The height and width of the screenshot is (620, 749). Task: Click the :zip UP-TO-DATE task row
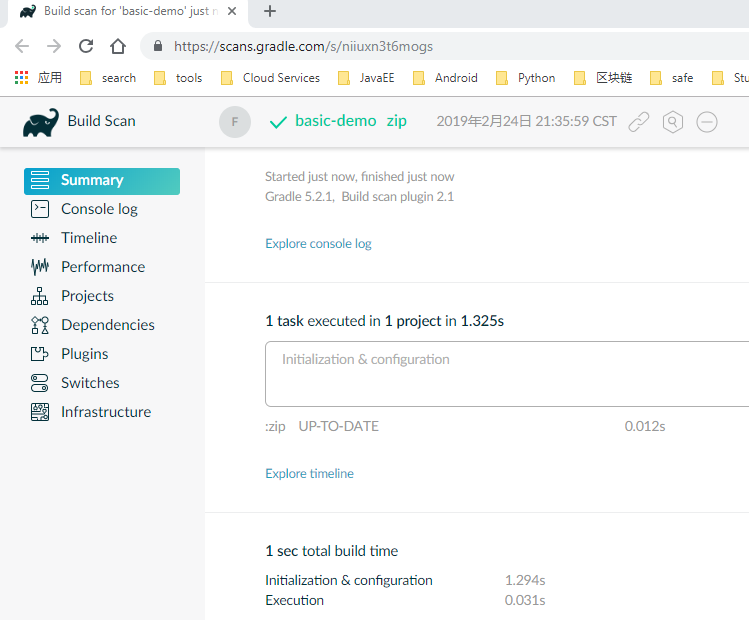465,426
